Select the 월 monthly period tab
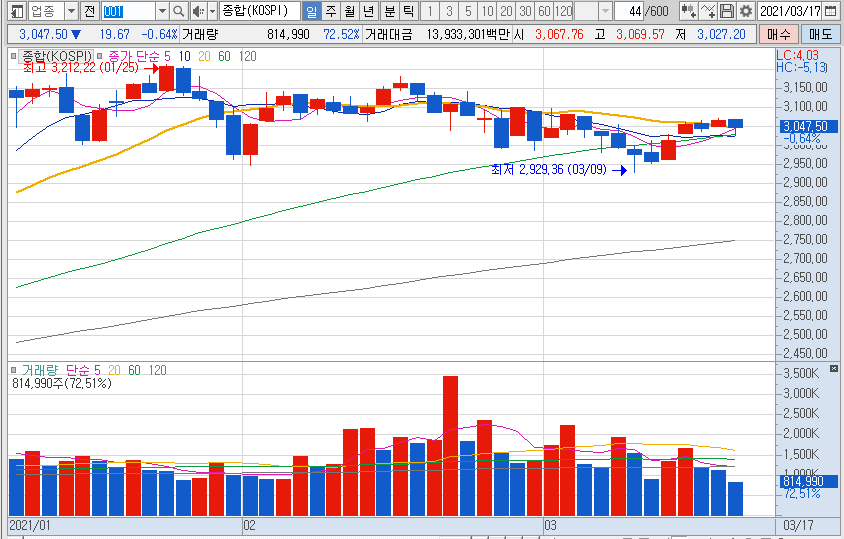 tap(350, 10)
